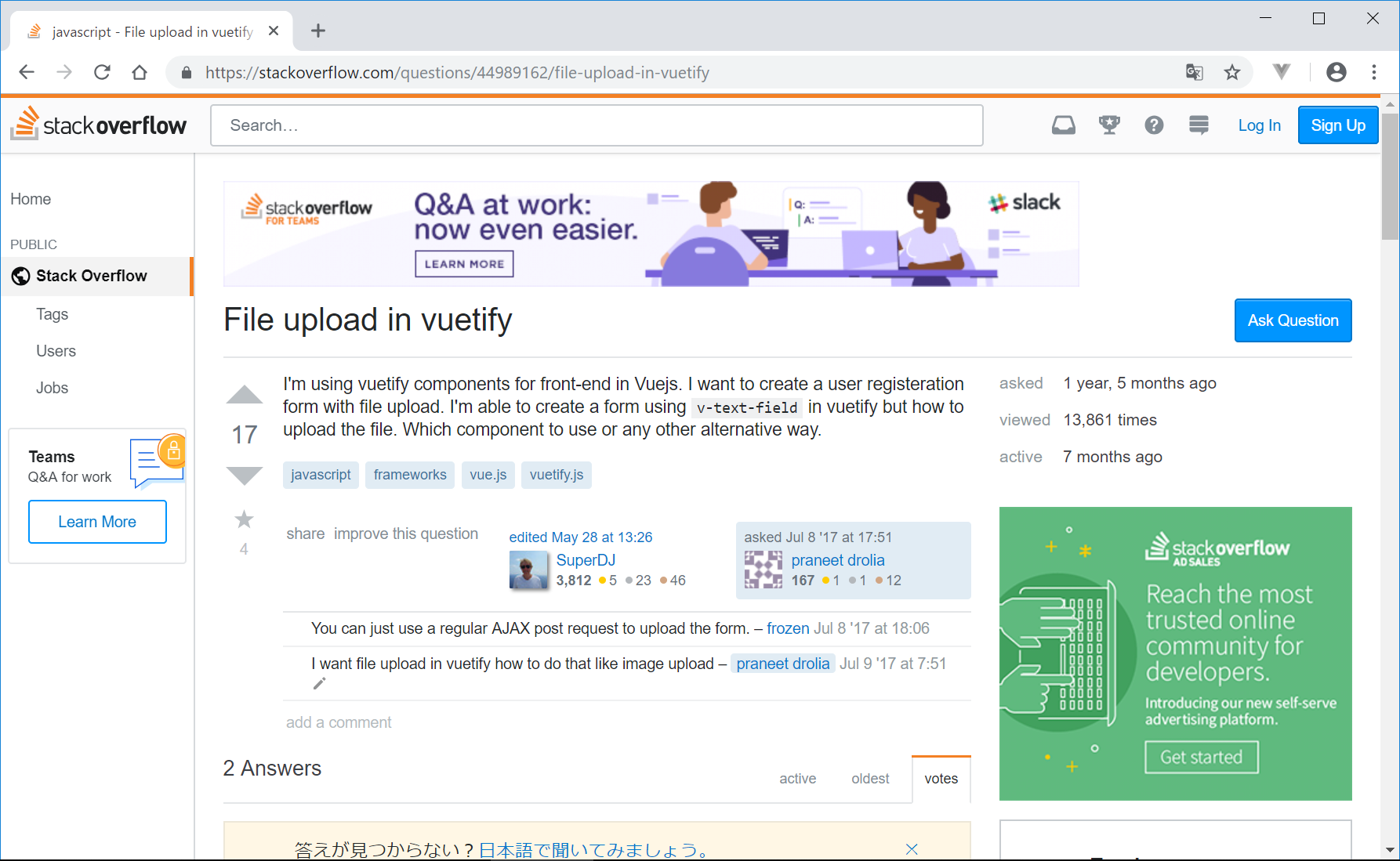The image size is (1400, 861).
Task: Open the inbox icon in the header
Action: tap(1063, 125)
